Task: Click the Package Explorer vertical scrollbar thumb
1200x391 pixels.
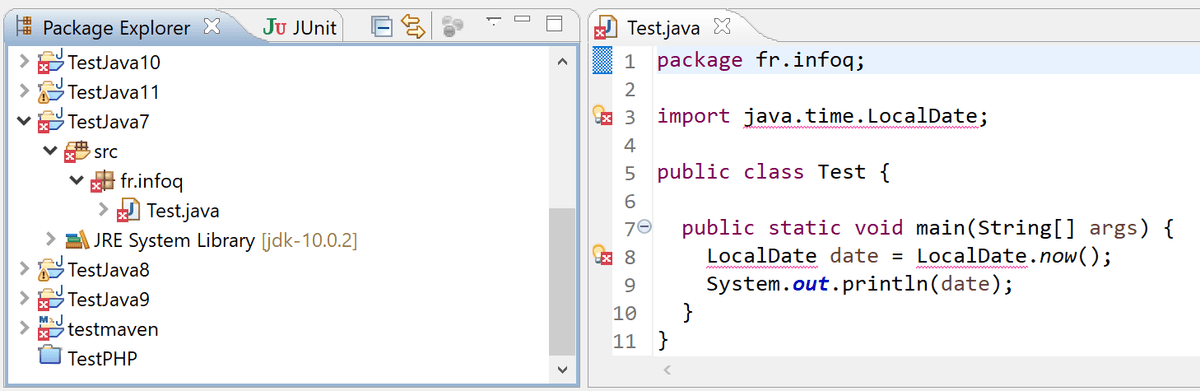Action: point(563,281)
